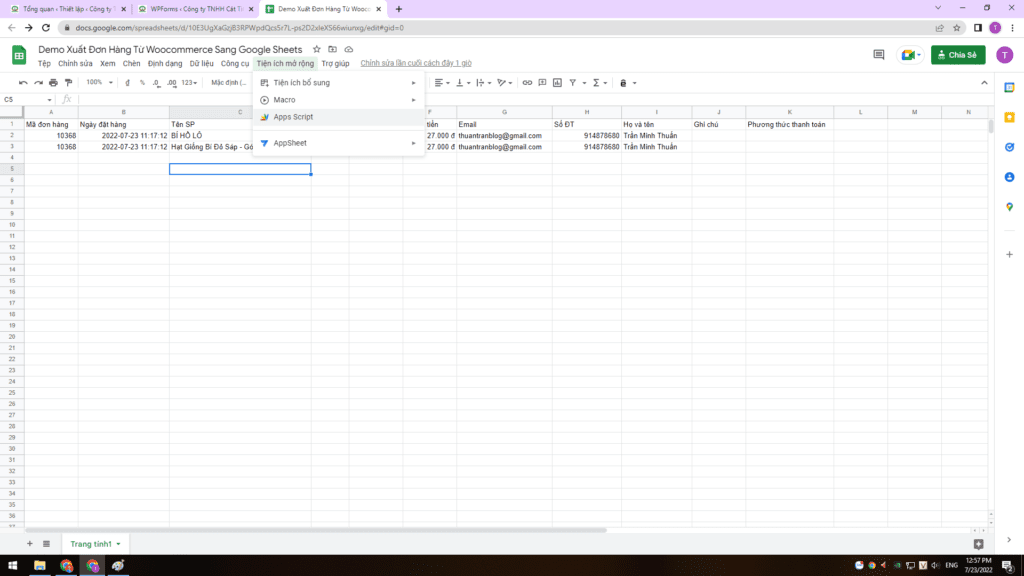Open more number formats dropdown
The width and height of the screenshot is (1024, 576).
[x=189, y=83]
